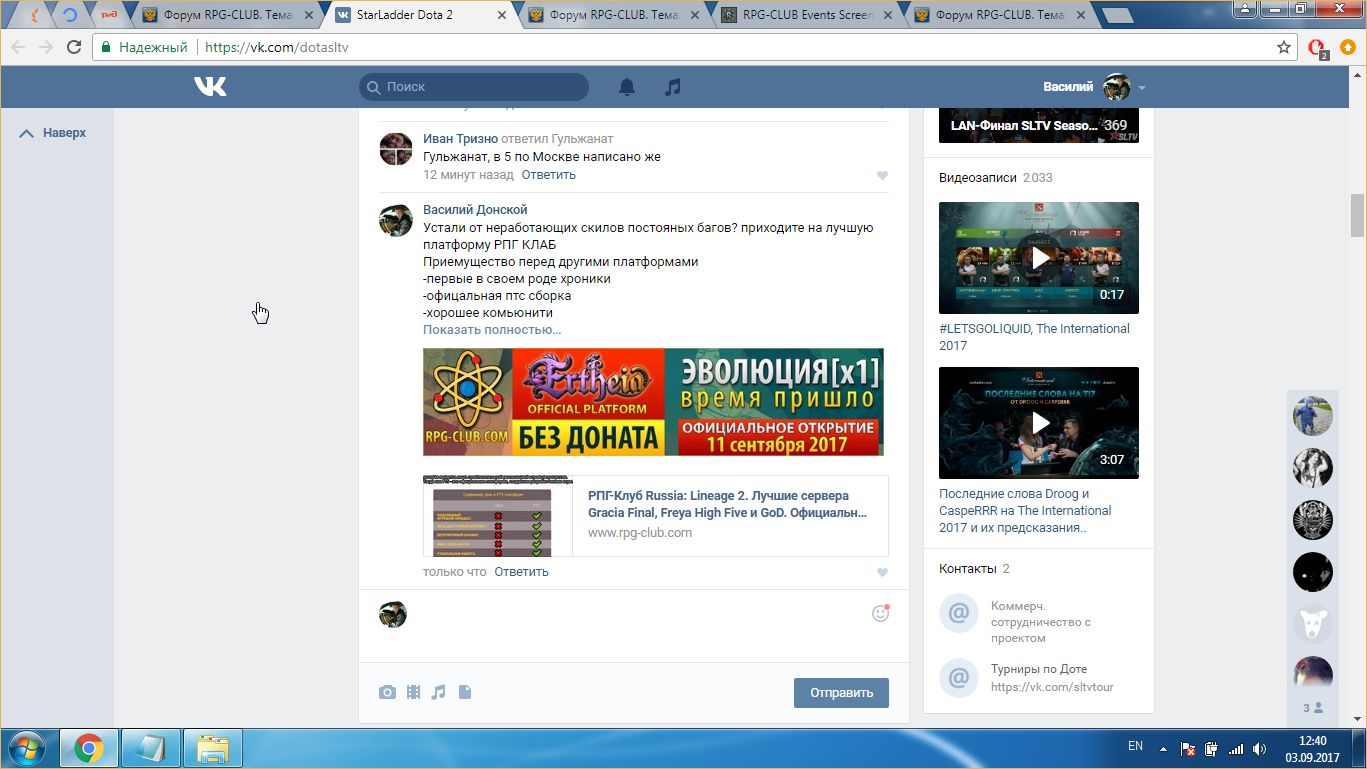Open volume speaker tray icon
The width and height of the screenshot is (1367, 769).
click(x=1260, y=748)
